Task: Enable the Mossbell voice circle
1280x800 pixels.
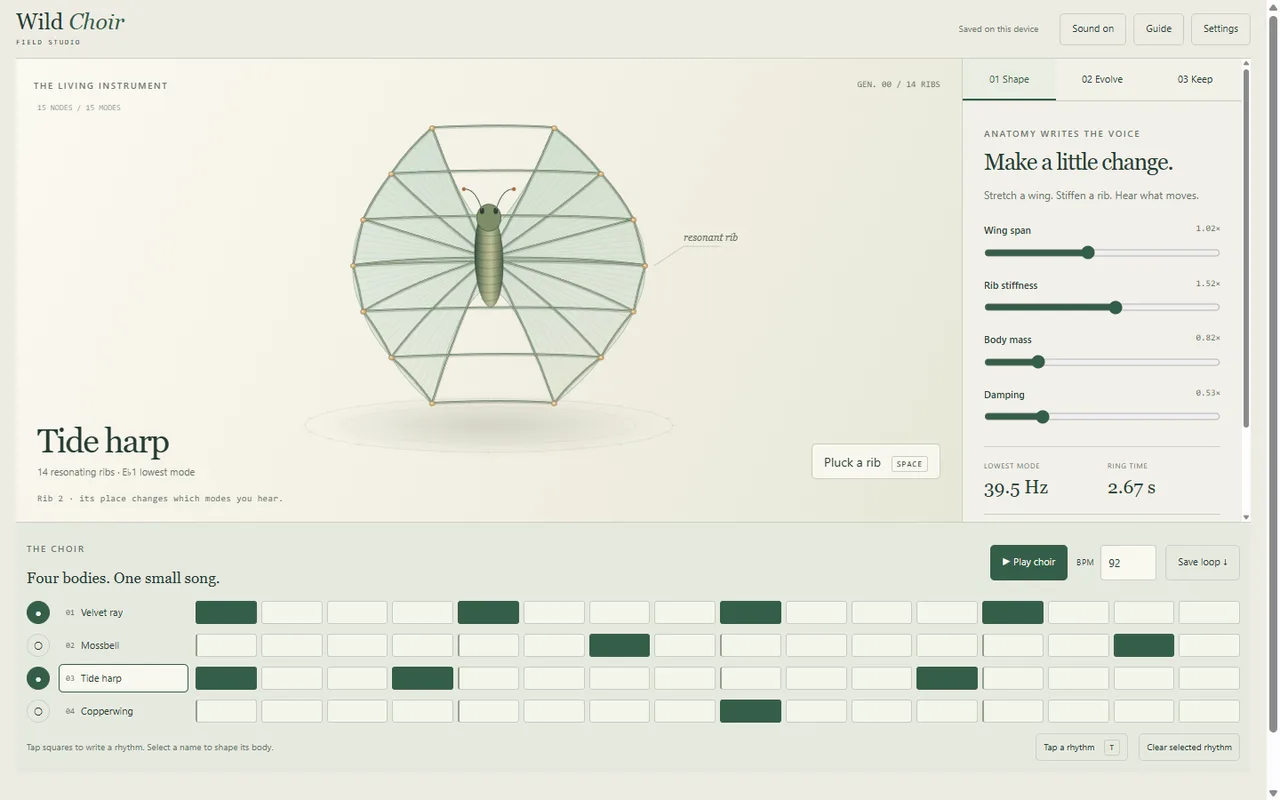Action: 38,646
